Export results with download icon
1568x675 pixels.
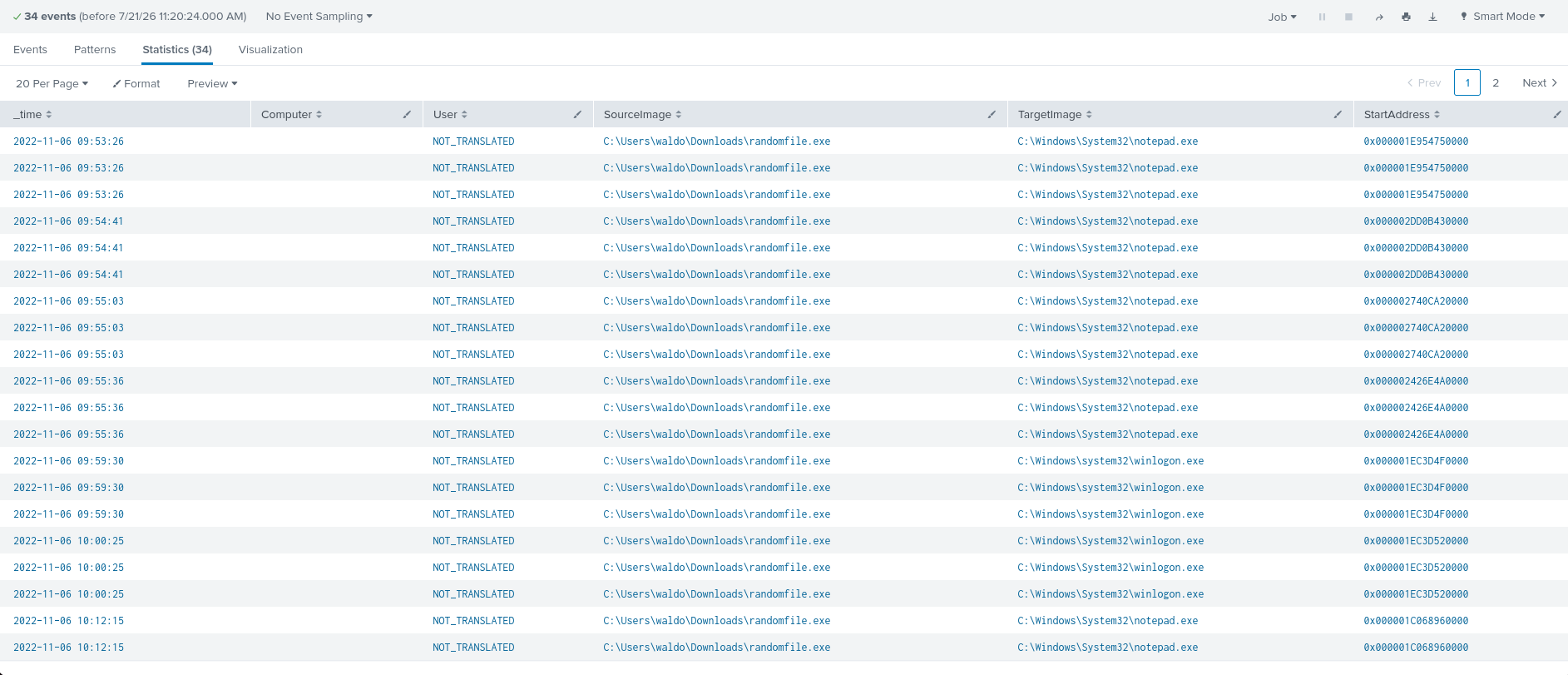click(1432, 17)
